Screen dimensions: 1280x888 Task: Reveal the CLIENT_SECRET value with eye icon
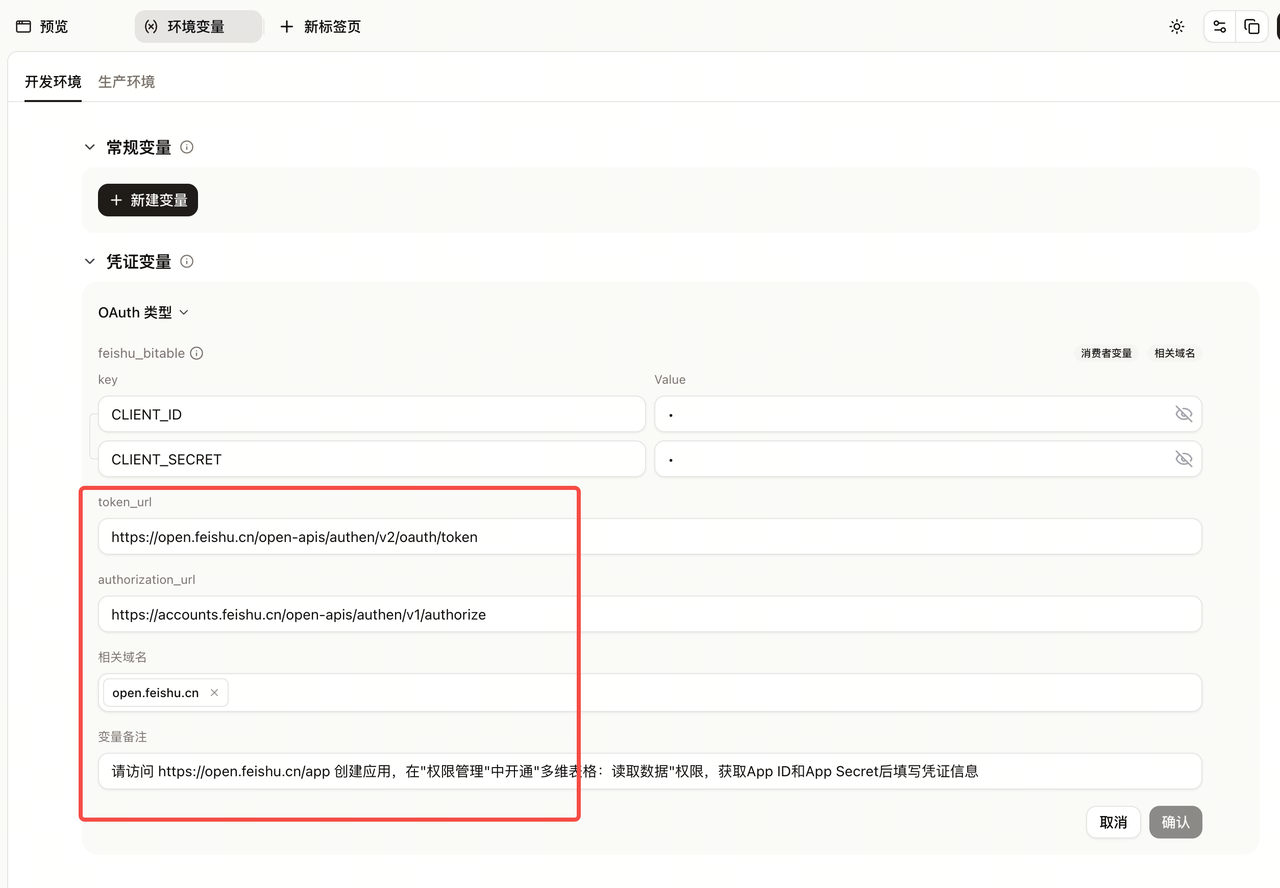1184,459
